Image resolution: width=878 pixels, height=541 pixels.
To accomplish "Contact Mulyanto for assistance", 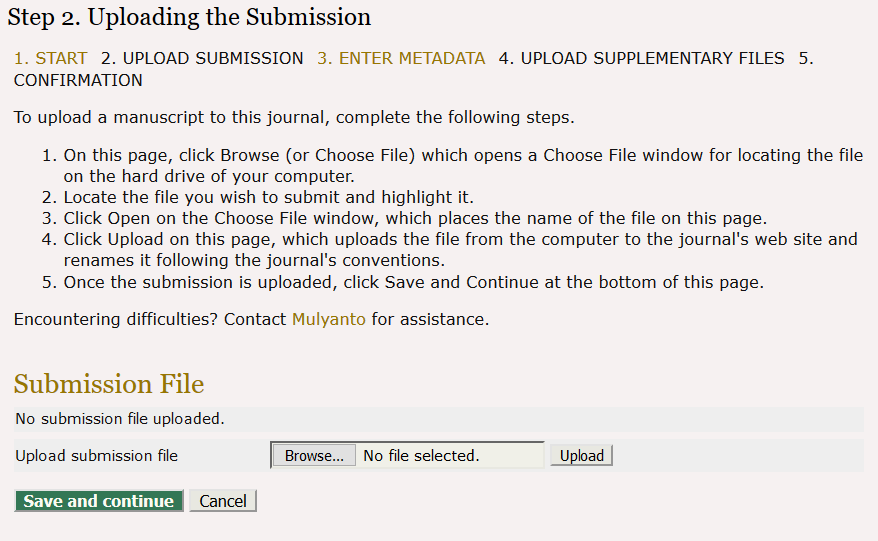I will (x=329, y=320).
